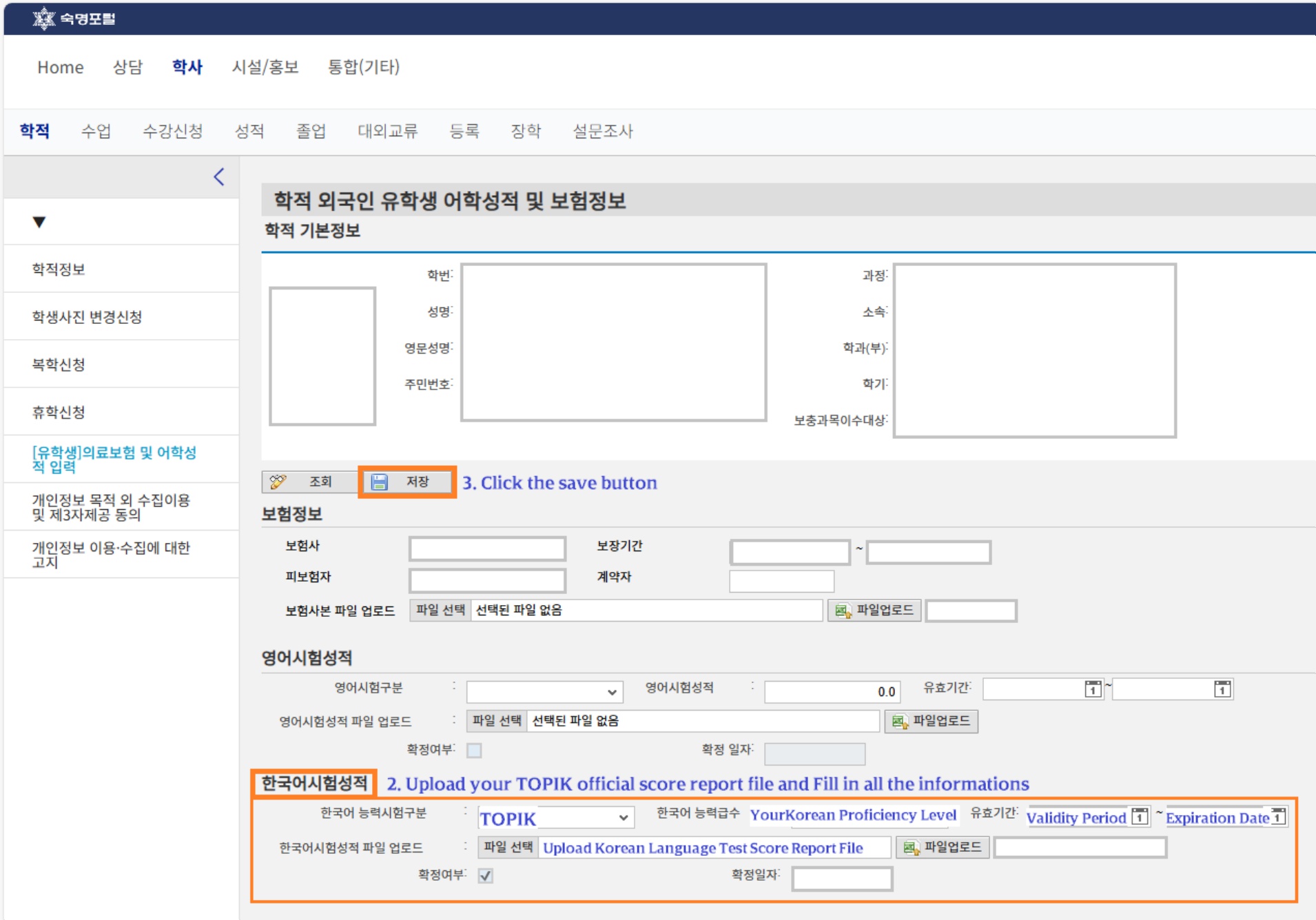Switch to the 장학 tab
Screen dimensions: 1316x920
526,131
